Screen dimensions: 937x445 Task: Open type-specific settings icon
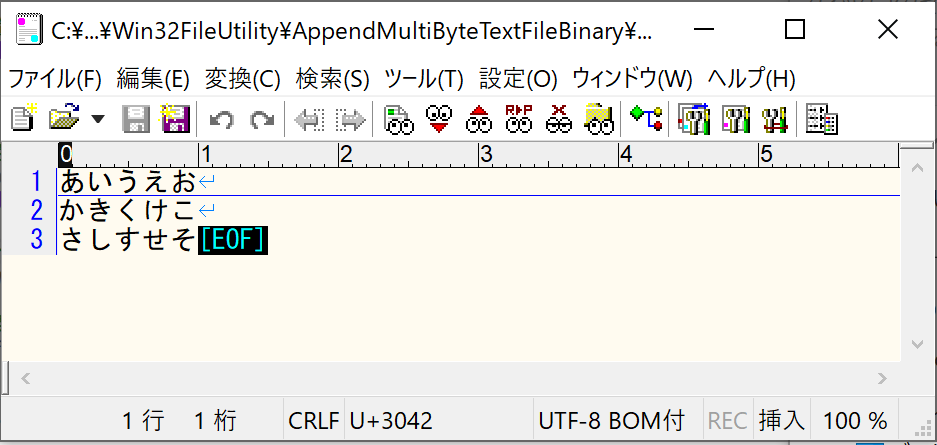pyautogui.click(x=736, y=119)
